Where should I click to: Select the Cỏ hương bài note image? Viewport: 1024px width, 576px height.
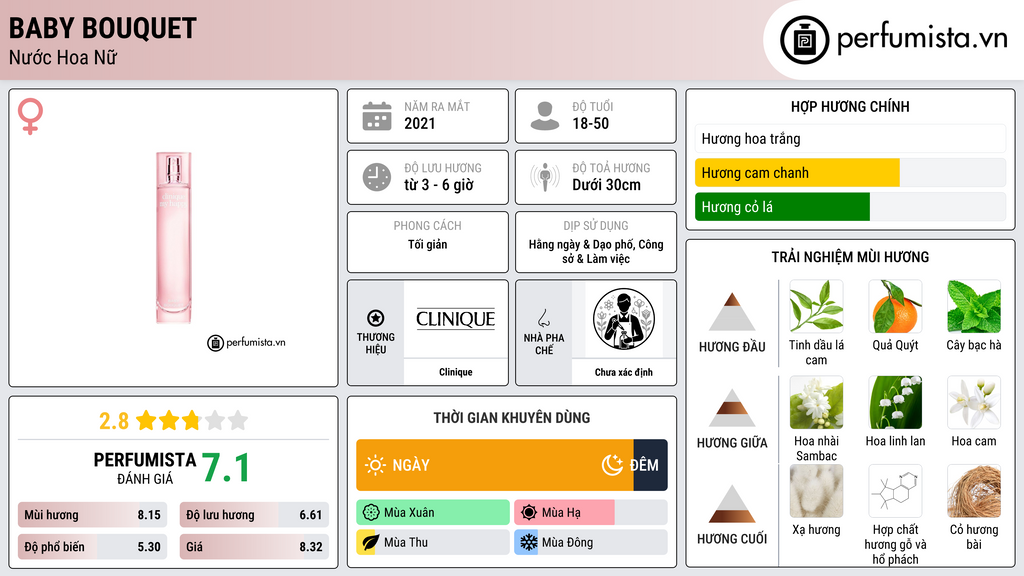tap(974, 491)
